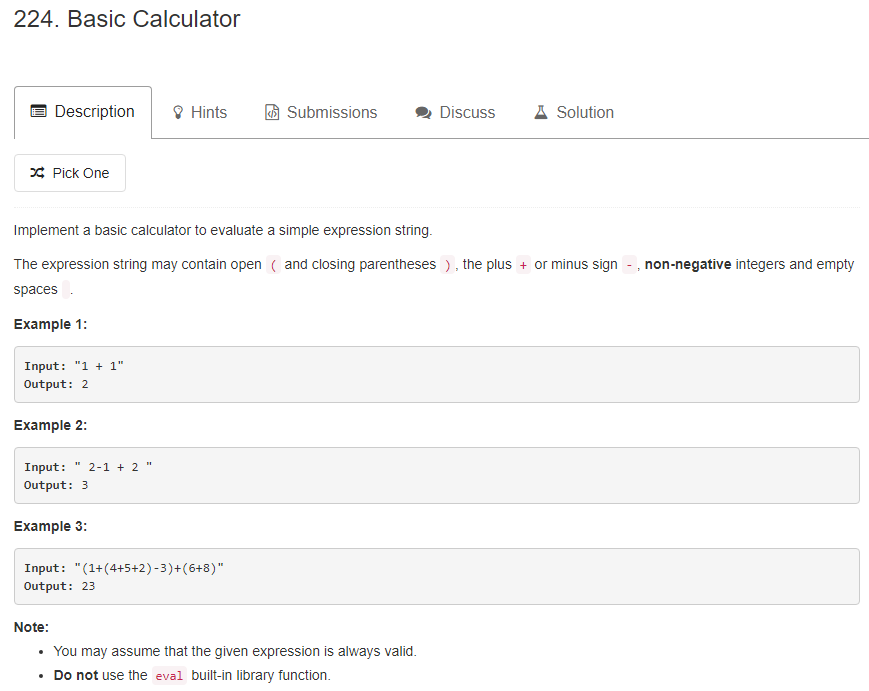Click the Example 3 code block
The height and width of the screenshot is (691, 869).
[436, 576]
